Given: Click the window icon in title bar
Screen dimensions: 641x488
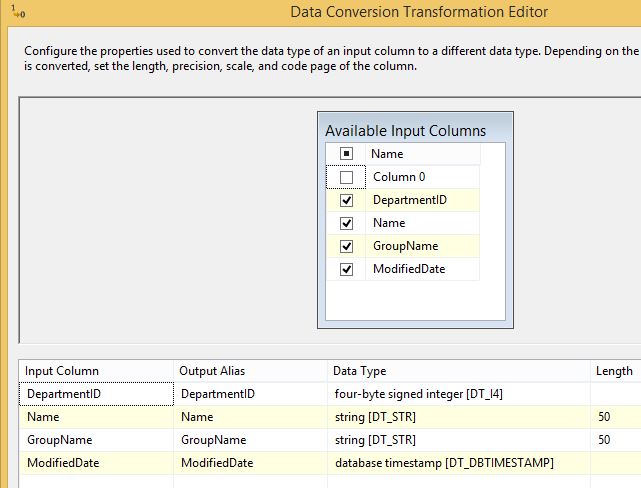Looking at the screenshot, I should (x=19, y=11).
